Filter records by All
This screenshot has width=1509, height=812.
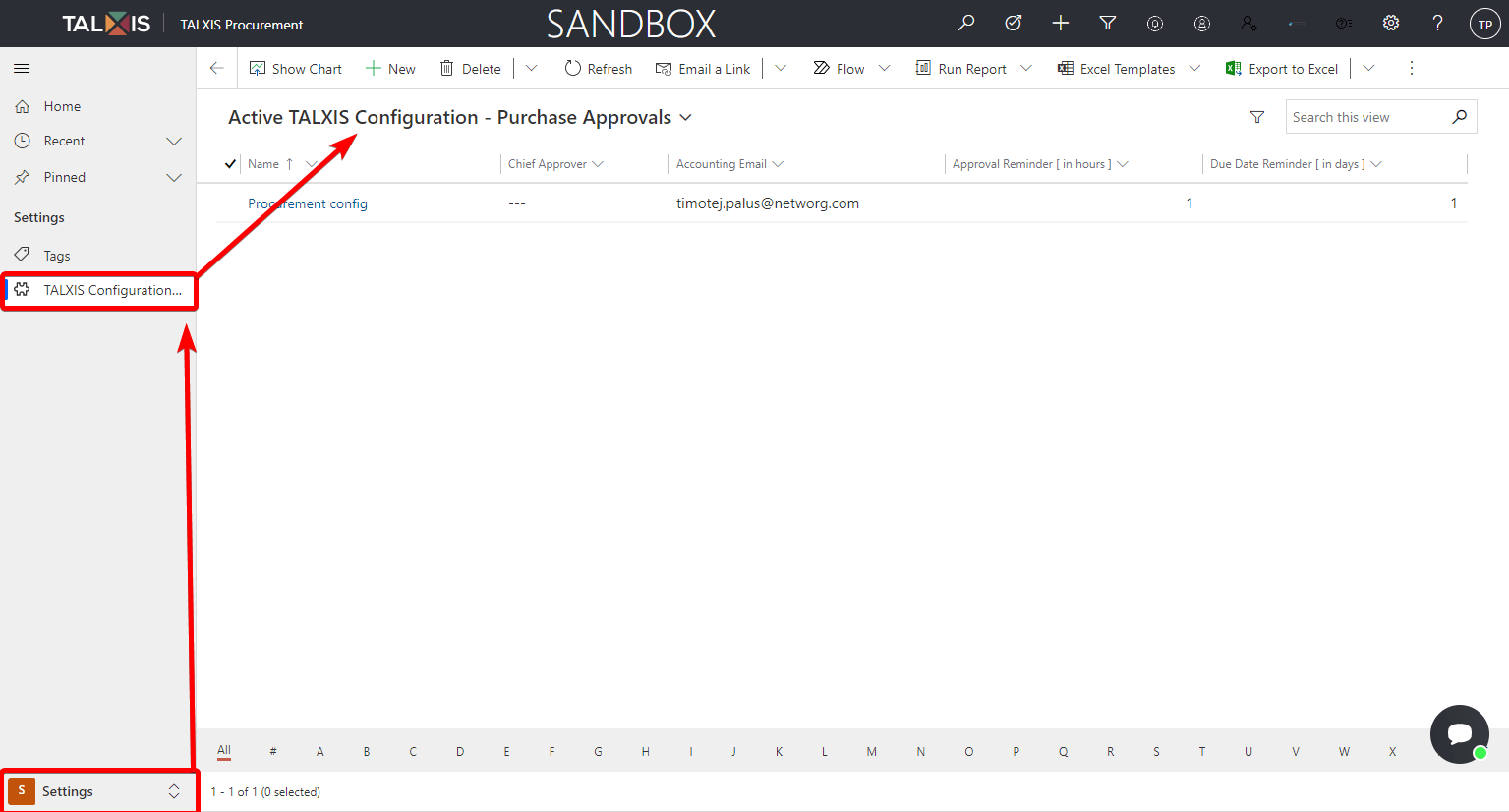tap(224, 750)
